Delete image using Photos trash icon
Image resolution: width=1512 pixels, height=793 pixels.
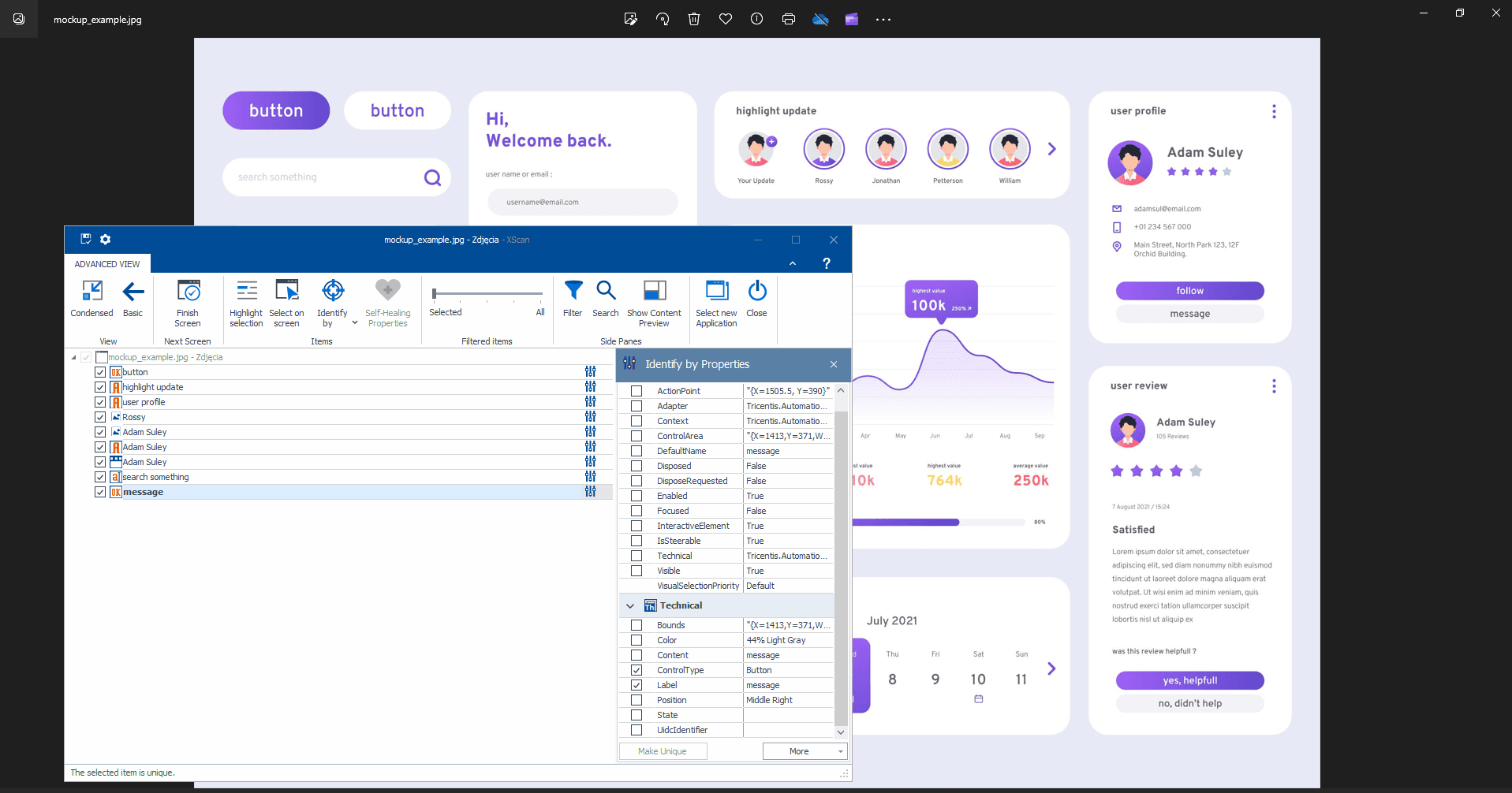[x=694, y=19]
